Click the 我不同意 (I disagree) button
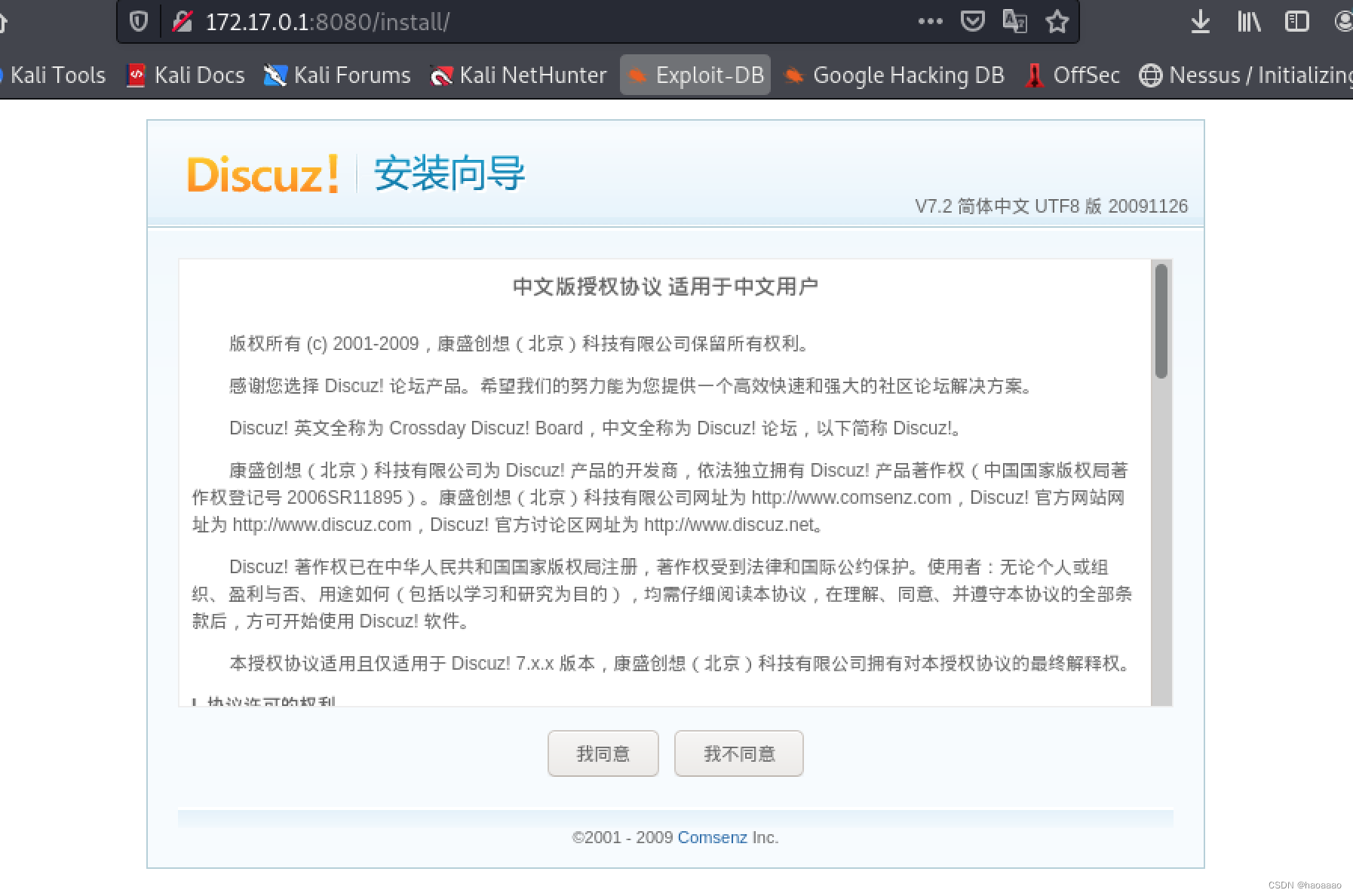 [x=739, y=753]
